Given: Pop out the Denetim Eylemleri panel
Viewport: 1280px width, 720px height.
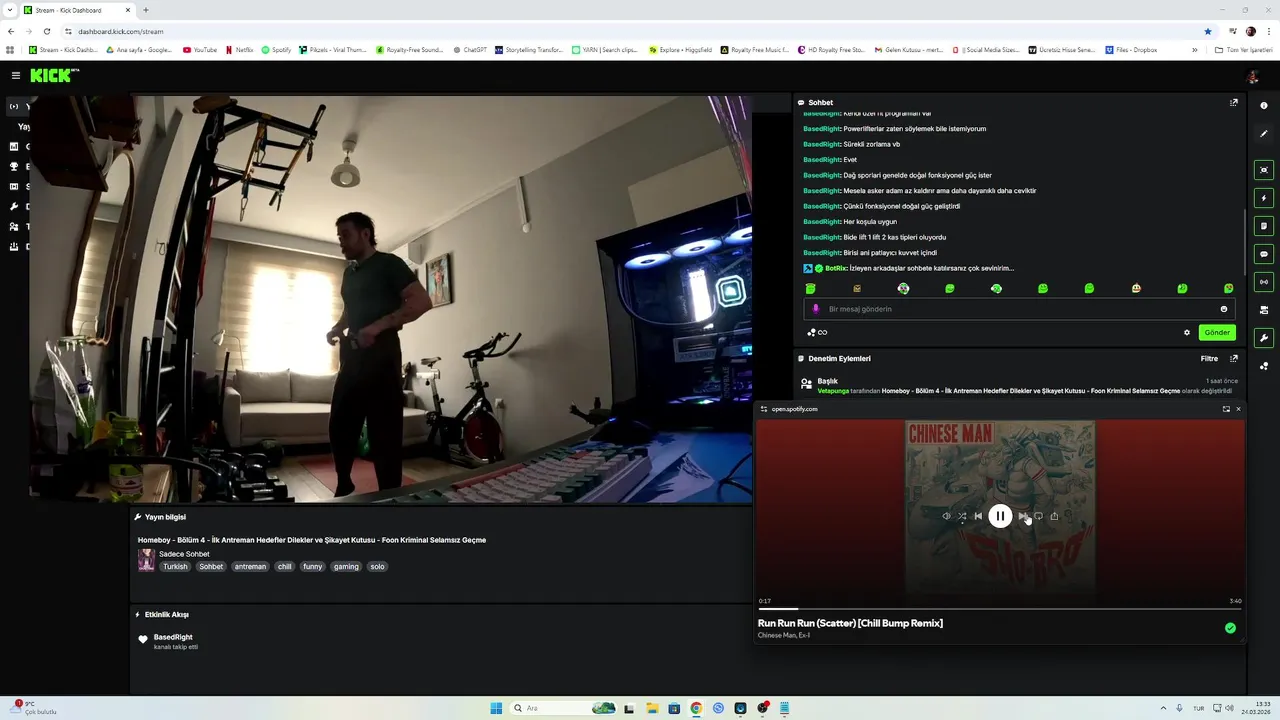Looking at the screenshot, I should point(1233,358).
